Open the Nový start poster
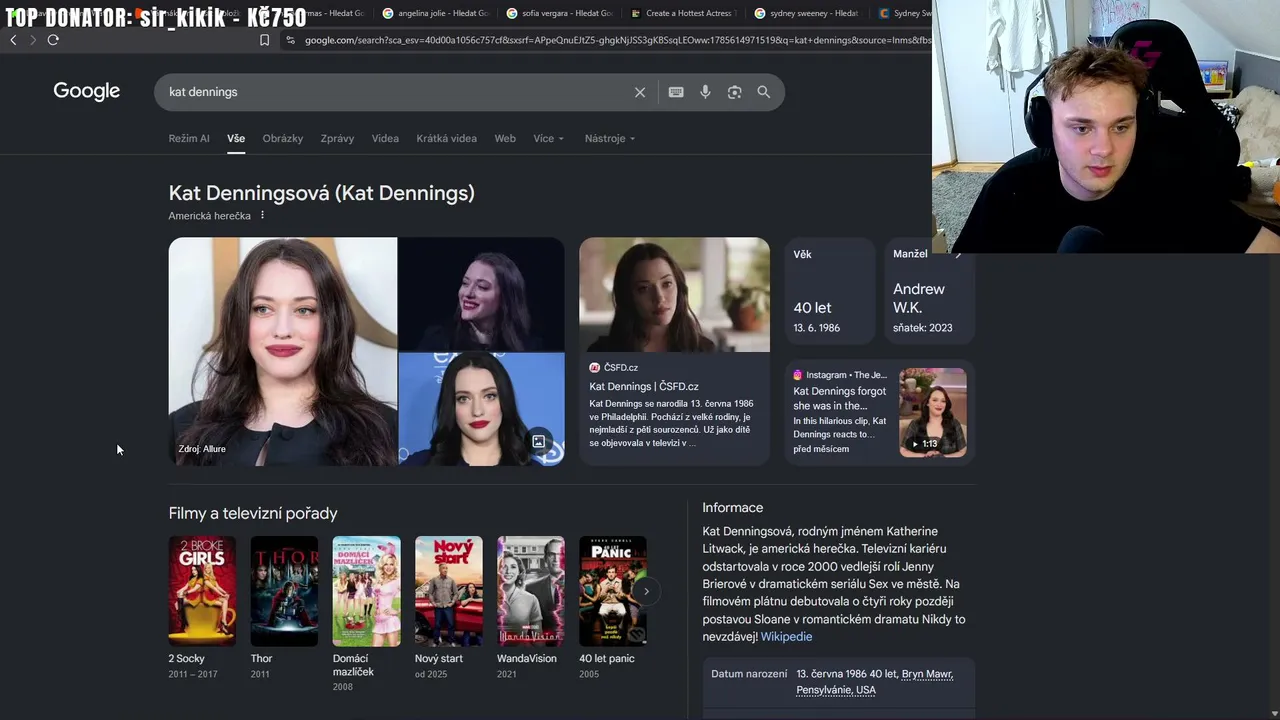 tap(449, 591)
